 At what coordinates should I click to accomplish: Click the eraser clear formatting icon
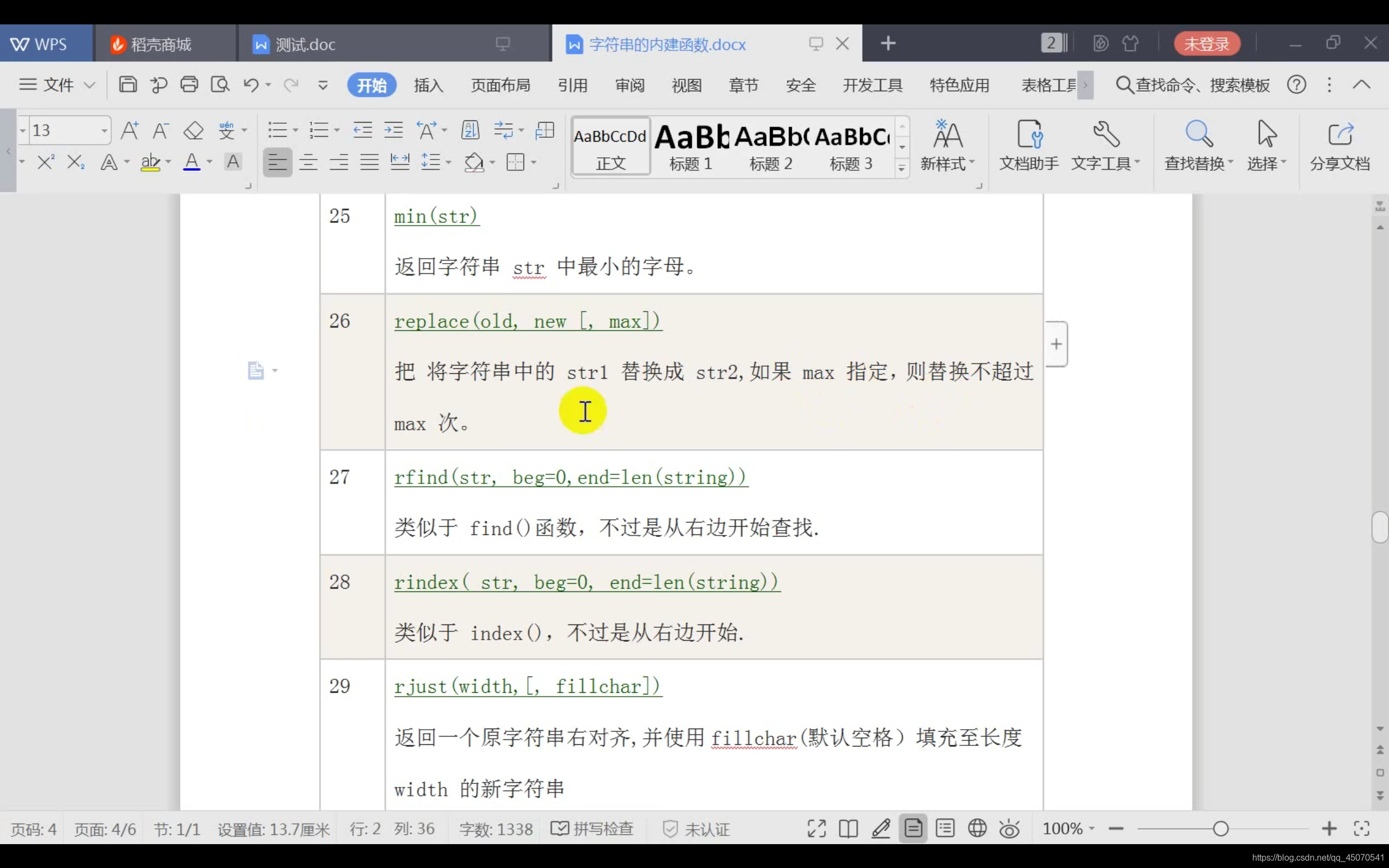(193, 130)
